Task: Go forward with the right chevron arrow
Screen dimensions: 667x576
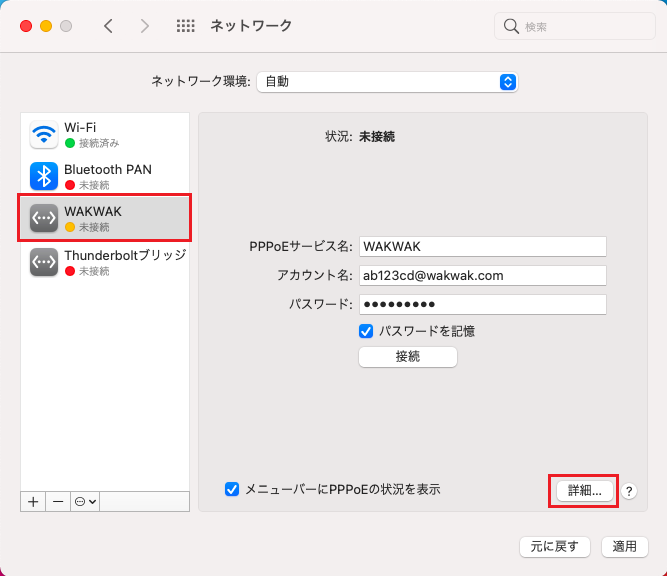Action: (x=145, y=26)
